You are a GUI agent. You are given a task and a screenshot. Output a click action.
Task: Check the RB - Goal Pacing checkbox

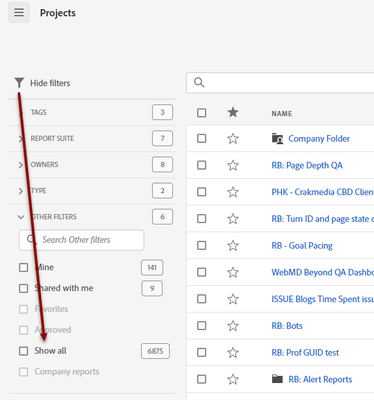pos(202,245)
